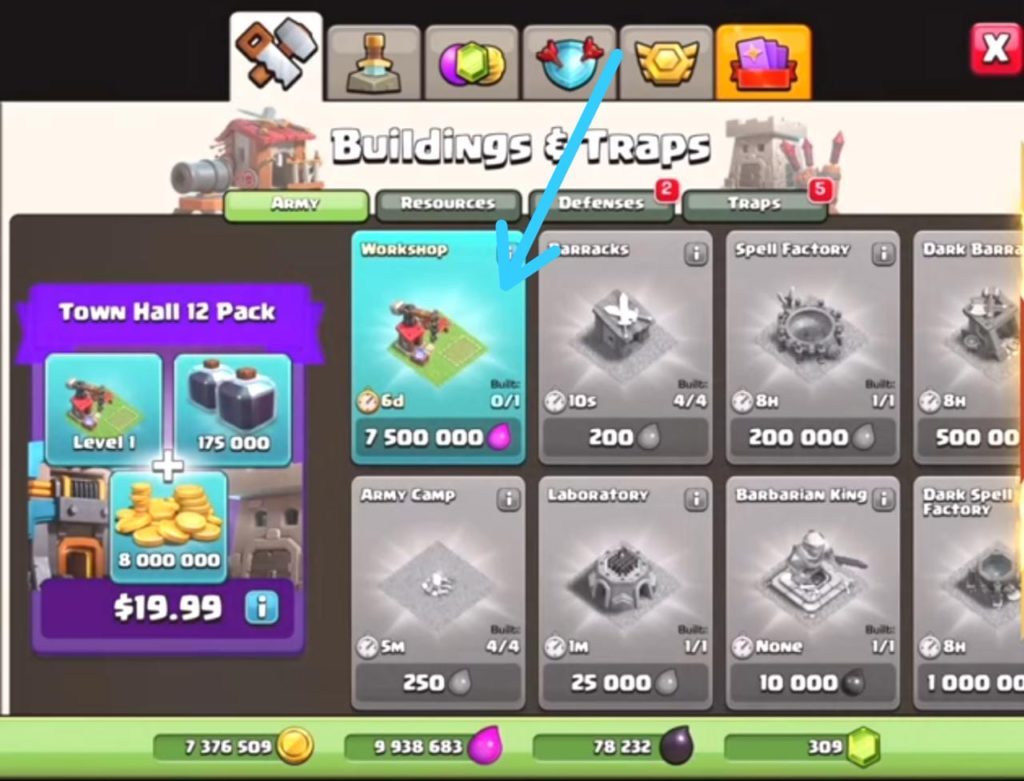
Task: Open the hammer and saw build tab
Action: [276, 57]
